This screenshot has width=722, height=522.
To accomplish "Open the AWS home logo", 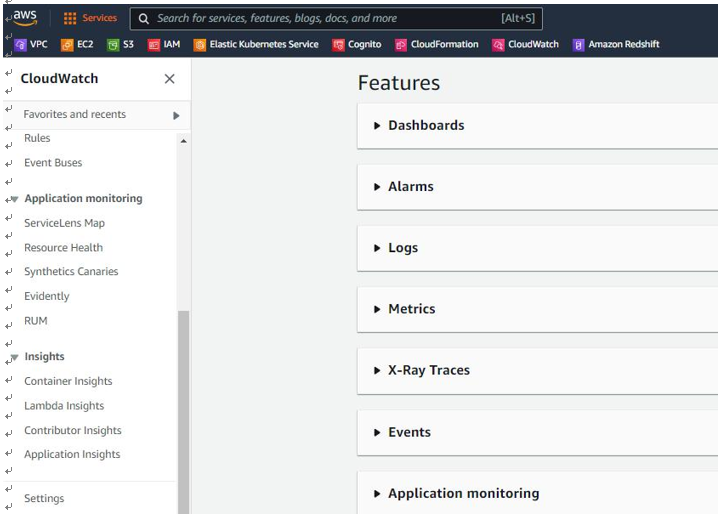I will pyautogui.click(x=25, y=17).
